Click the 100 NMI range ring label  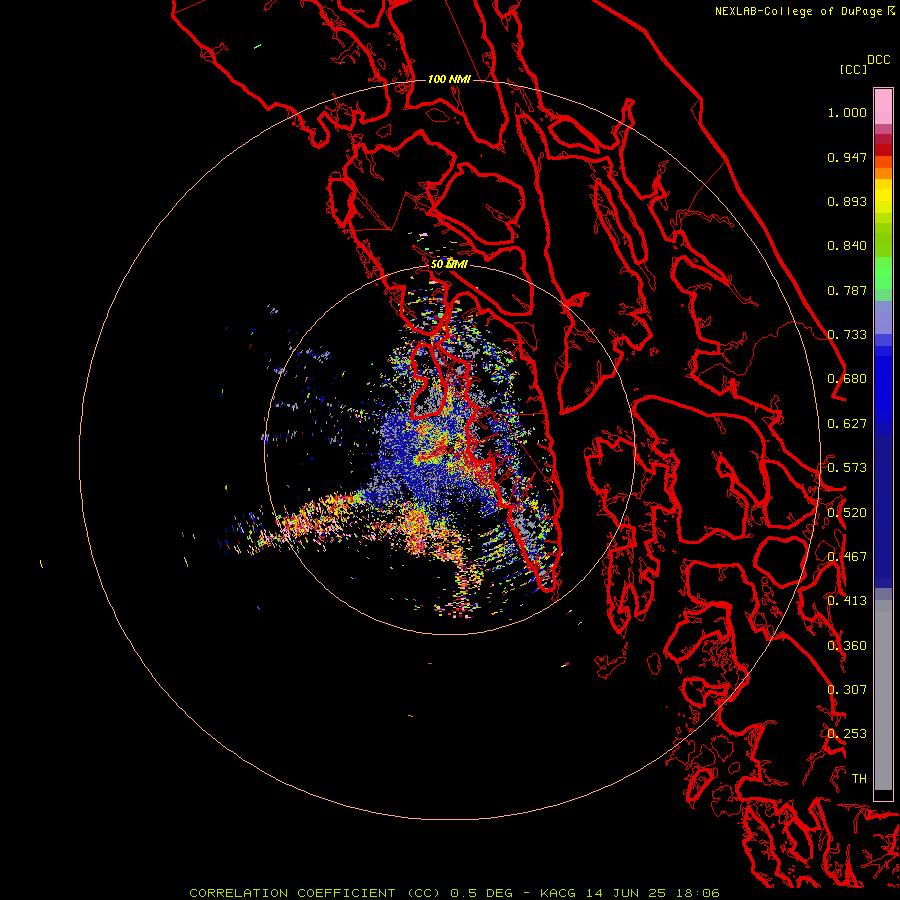click(x=449, y=79)
